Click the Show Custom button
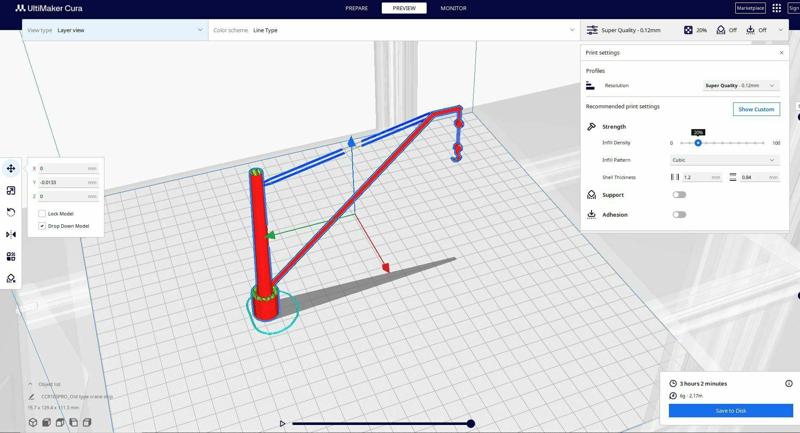Image resolution: width=800 pixels, height=433 pixels. (756, 109)
